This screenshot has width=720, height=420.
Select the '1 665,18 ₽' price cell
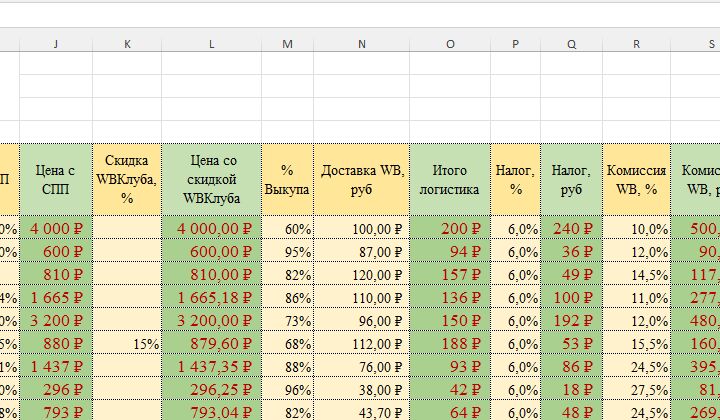(212, 297)
